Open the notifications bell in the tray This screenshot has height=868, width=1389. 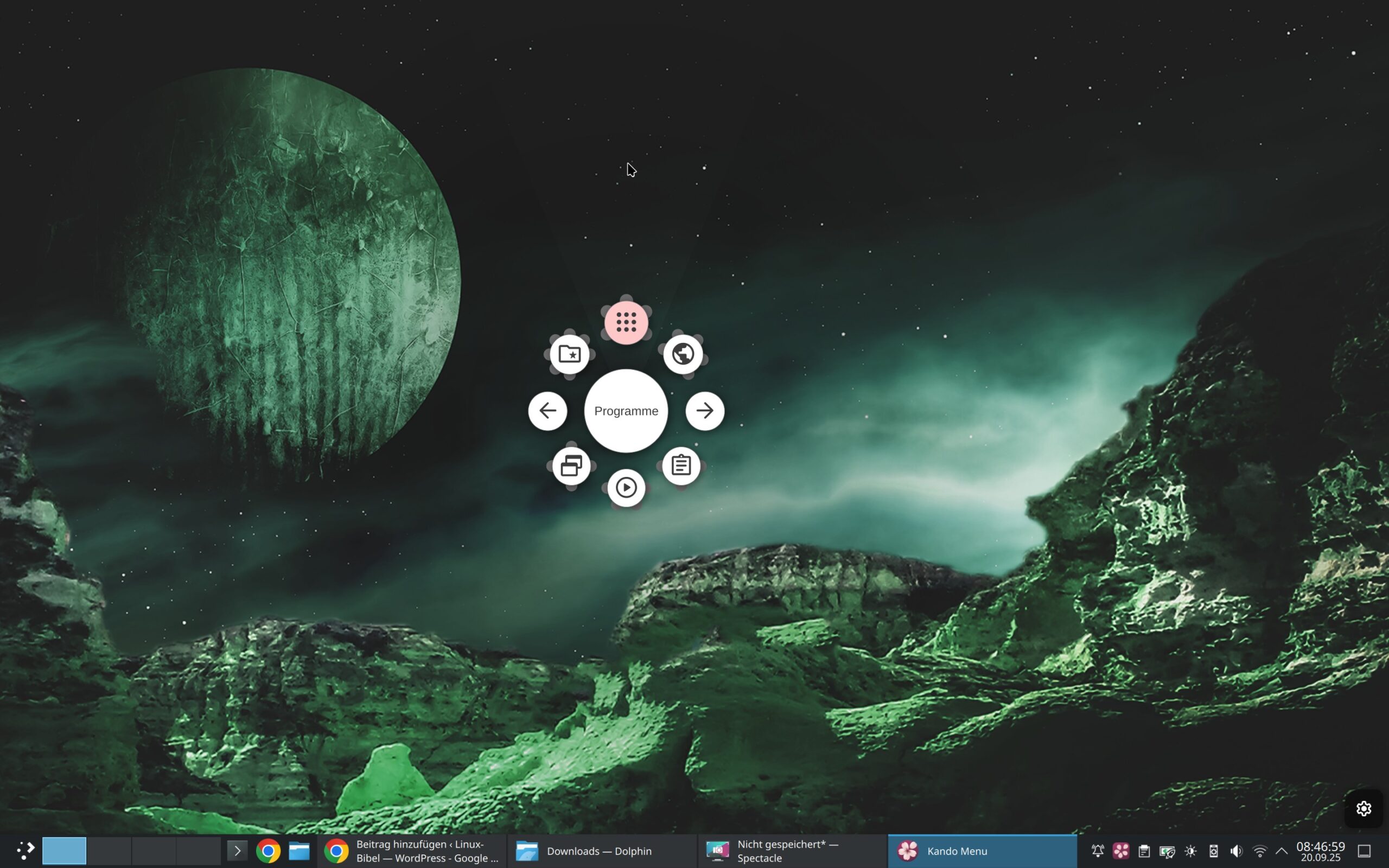[1098, 851]
